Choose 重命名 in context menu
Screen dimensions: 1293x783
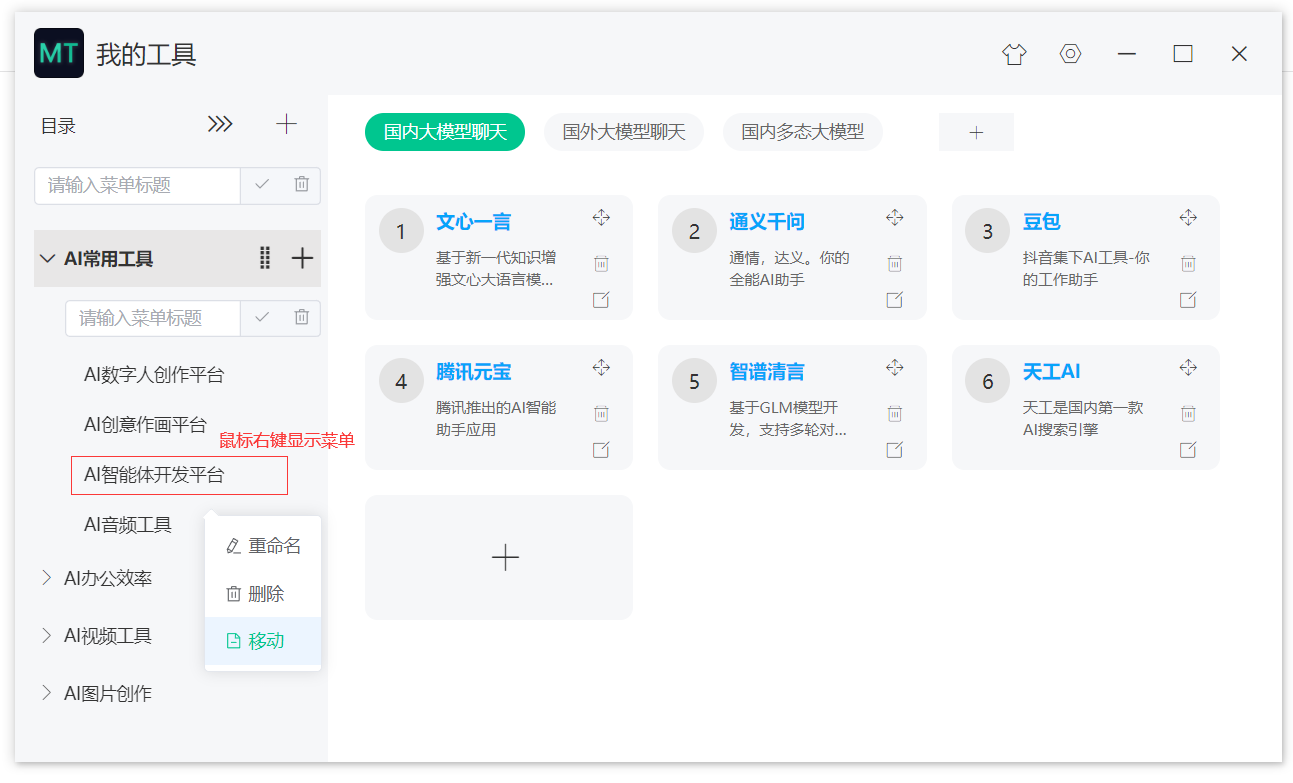coord(263,546)
